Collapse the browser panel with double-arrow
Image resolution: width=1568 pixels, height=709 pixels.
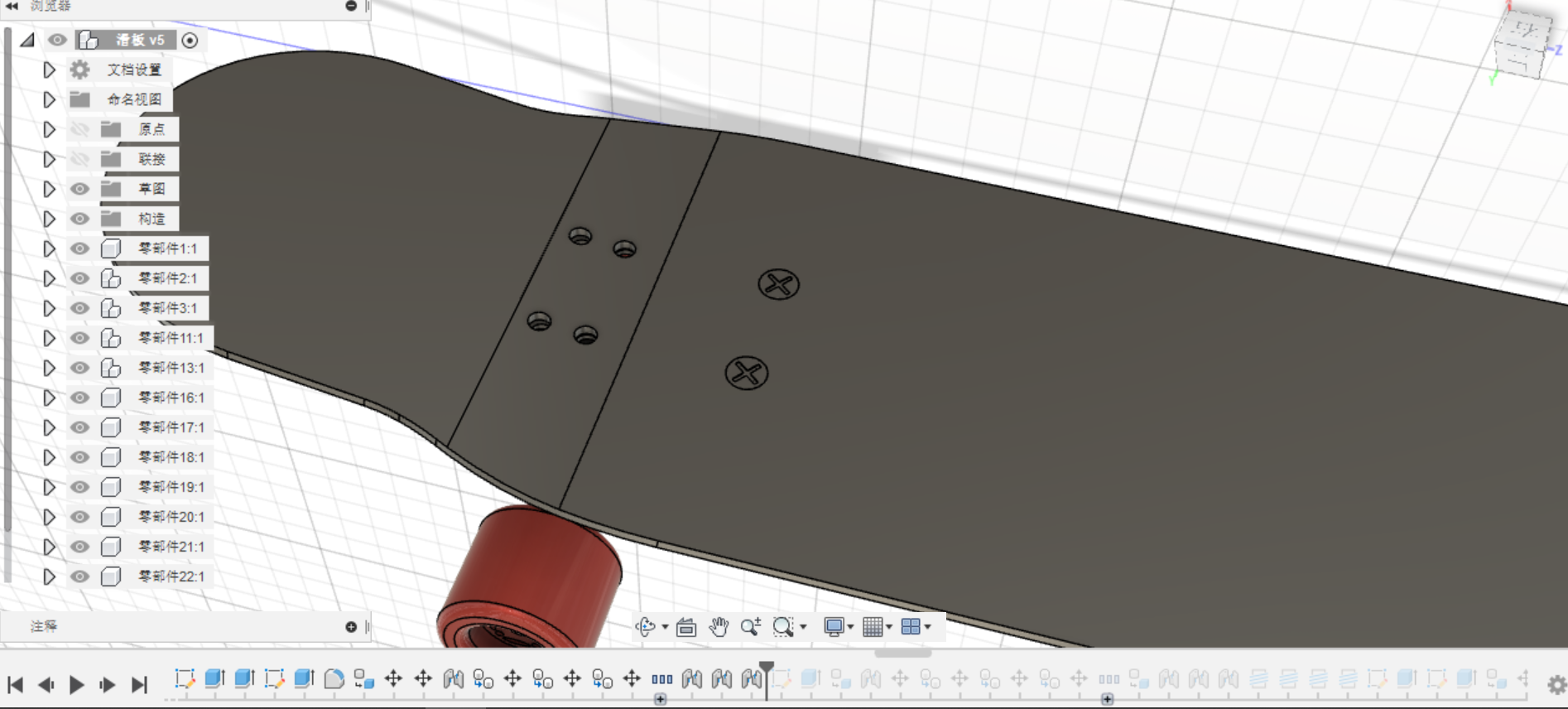(12, 6)
